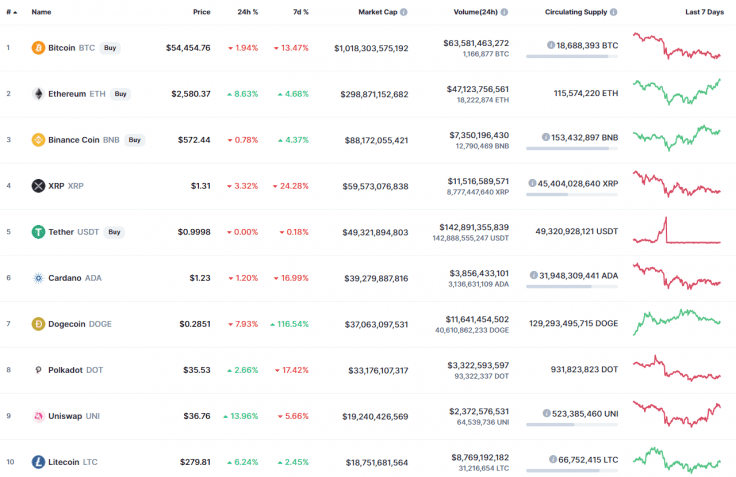Click the Bitcoin logo icon
736x477 pixels.
coord(38,47)
